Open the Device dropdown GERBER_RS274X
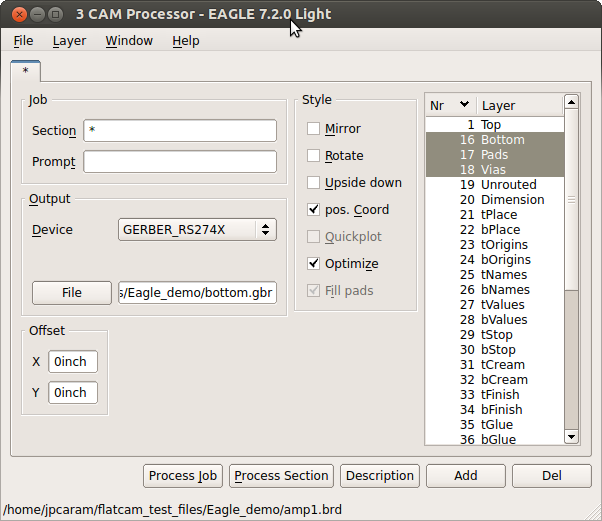Screen dimensions: 602x521 point(197,230)
